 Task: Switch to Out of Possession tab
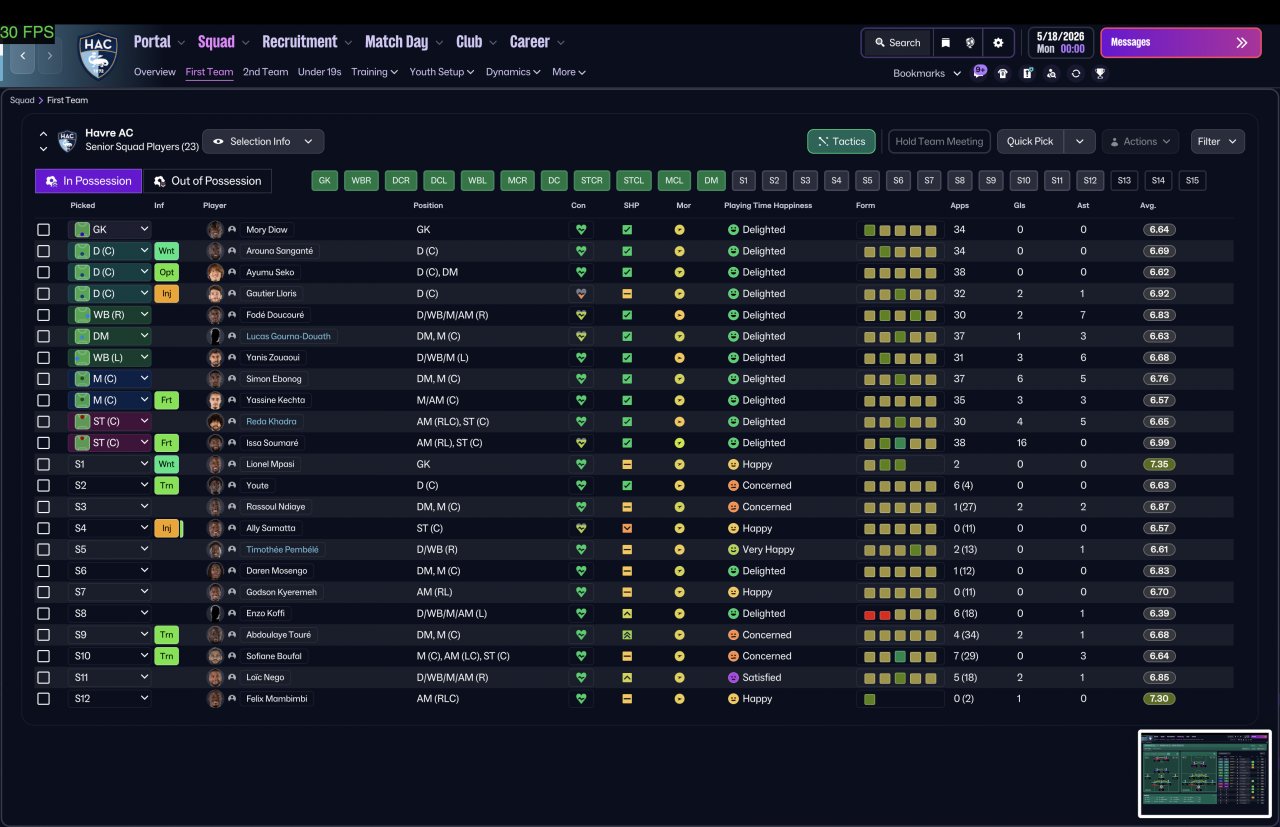207,181
